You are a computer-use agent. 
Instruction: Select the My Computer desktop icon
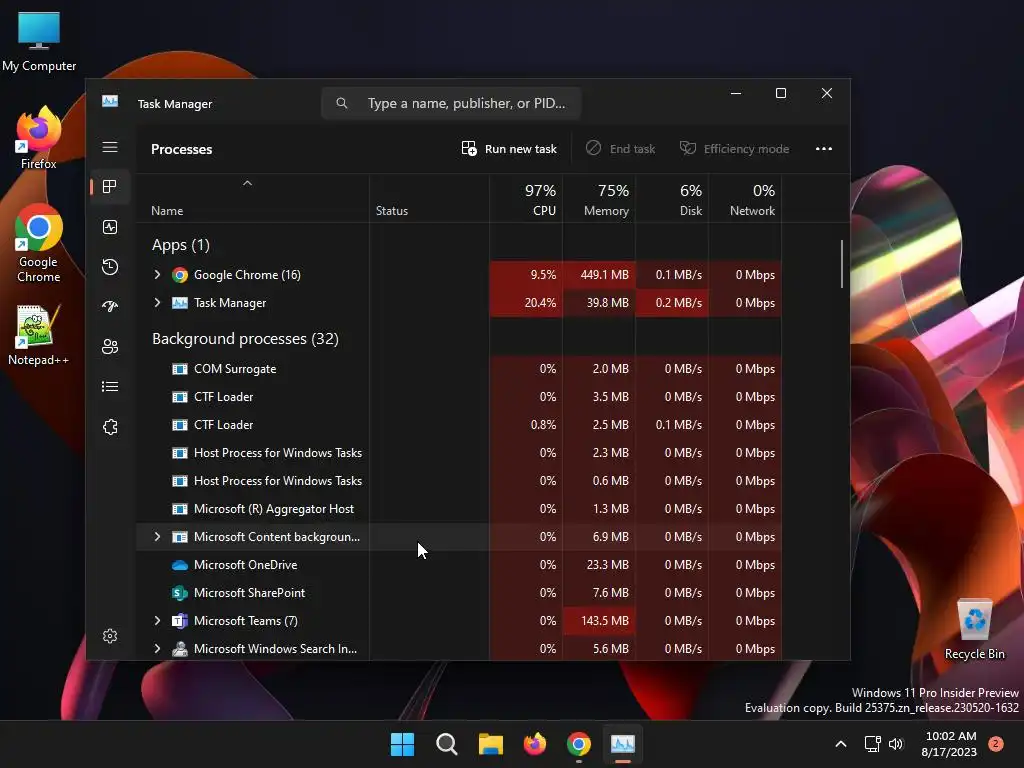coord(39,41)
